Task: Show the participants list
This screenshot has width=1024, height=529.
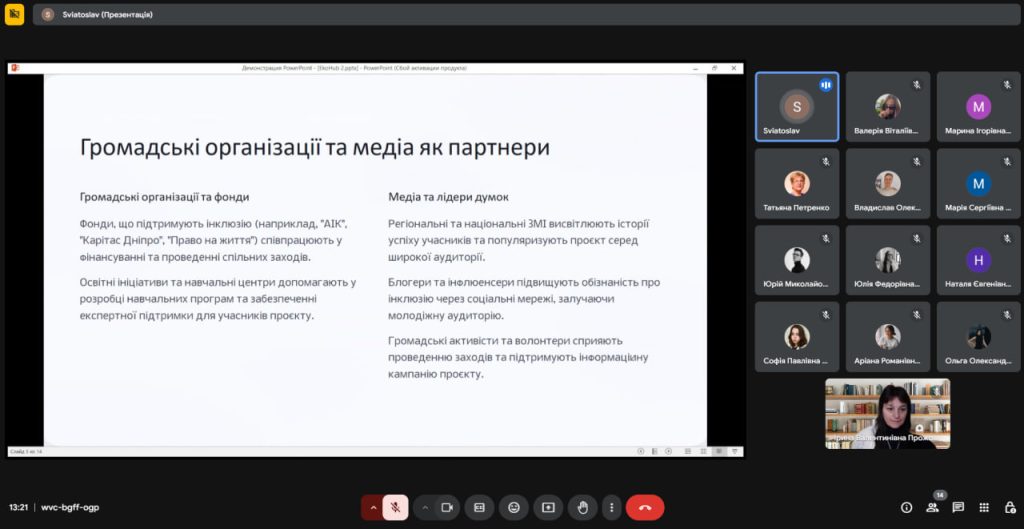Action: [932, 507]
